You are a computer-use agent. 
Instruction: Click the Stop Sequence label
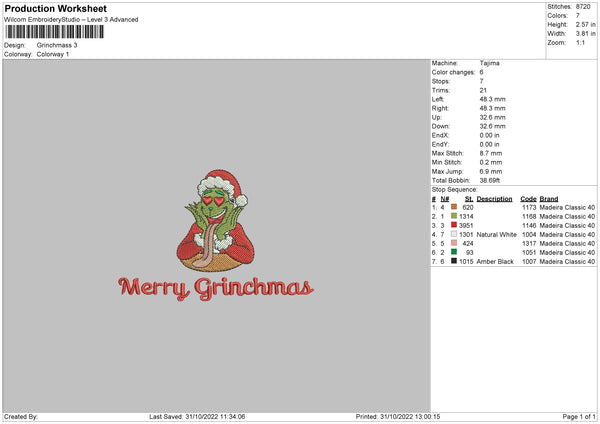coord(454,190)
